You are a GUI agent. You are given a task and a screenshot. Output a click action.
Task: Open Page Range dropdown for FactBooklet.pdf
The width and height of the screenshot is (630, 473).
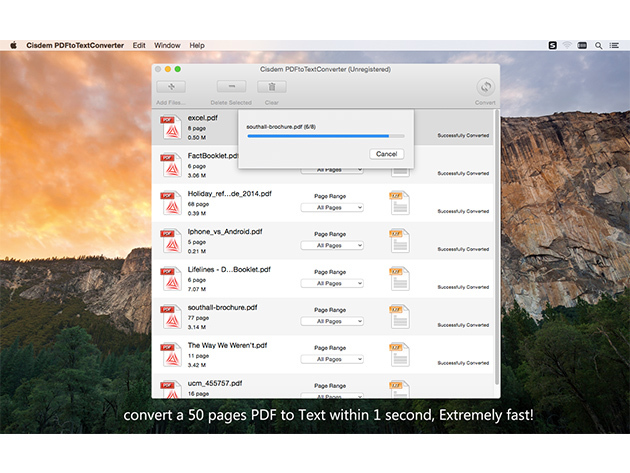[x=332, y=171]
